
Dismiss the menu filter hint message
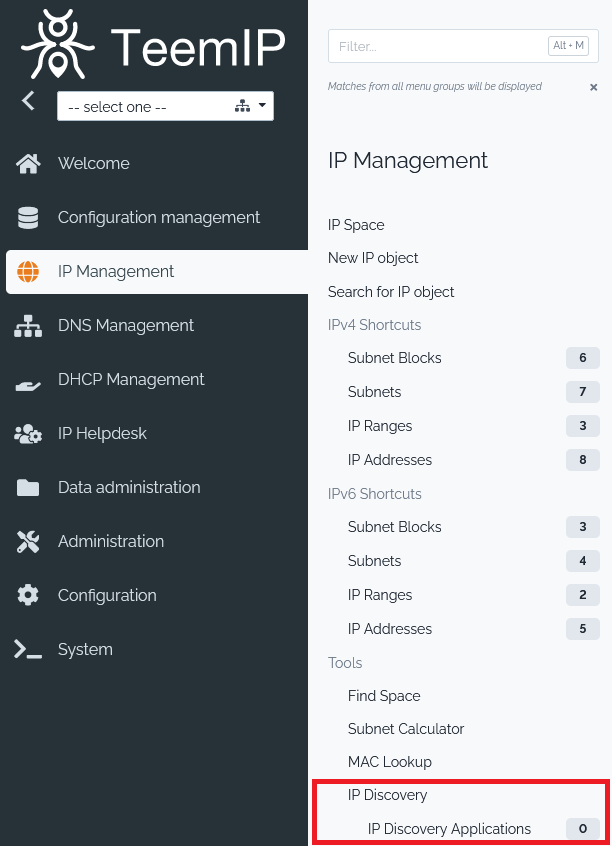pos(593,87)
